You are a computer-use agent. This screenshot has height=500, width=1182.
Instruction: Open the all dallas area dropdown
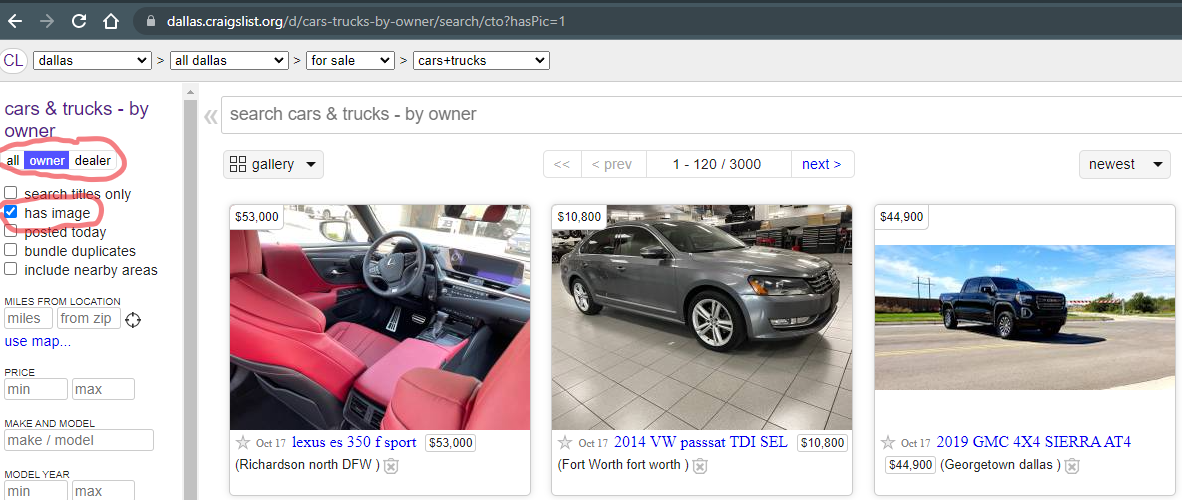click(229, 60)
